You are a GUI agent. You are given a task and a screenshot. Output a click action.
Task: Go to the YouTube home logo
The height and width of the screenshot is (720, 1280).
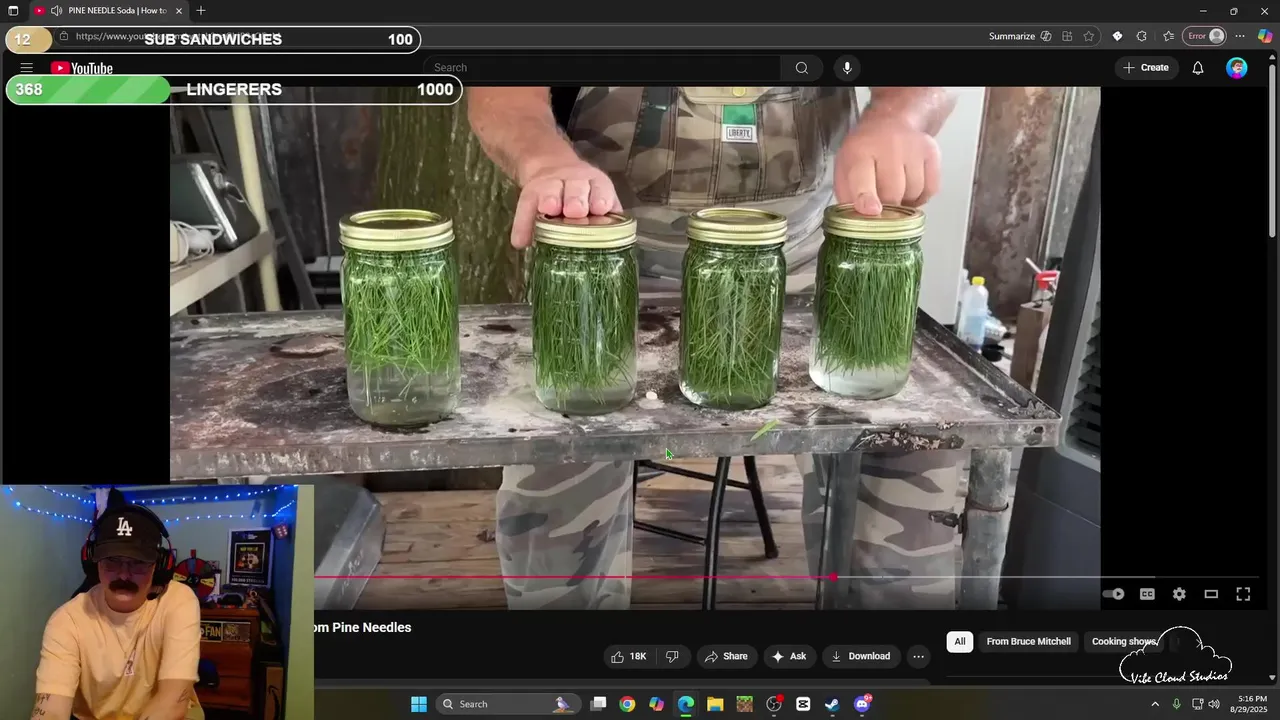[82, 68]
